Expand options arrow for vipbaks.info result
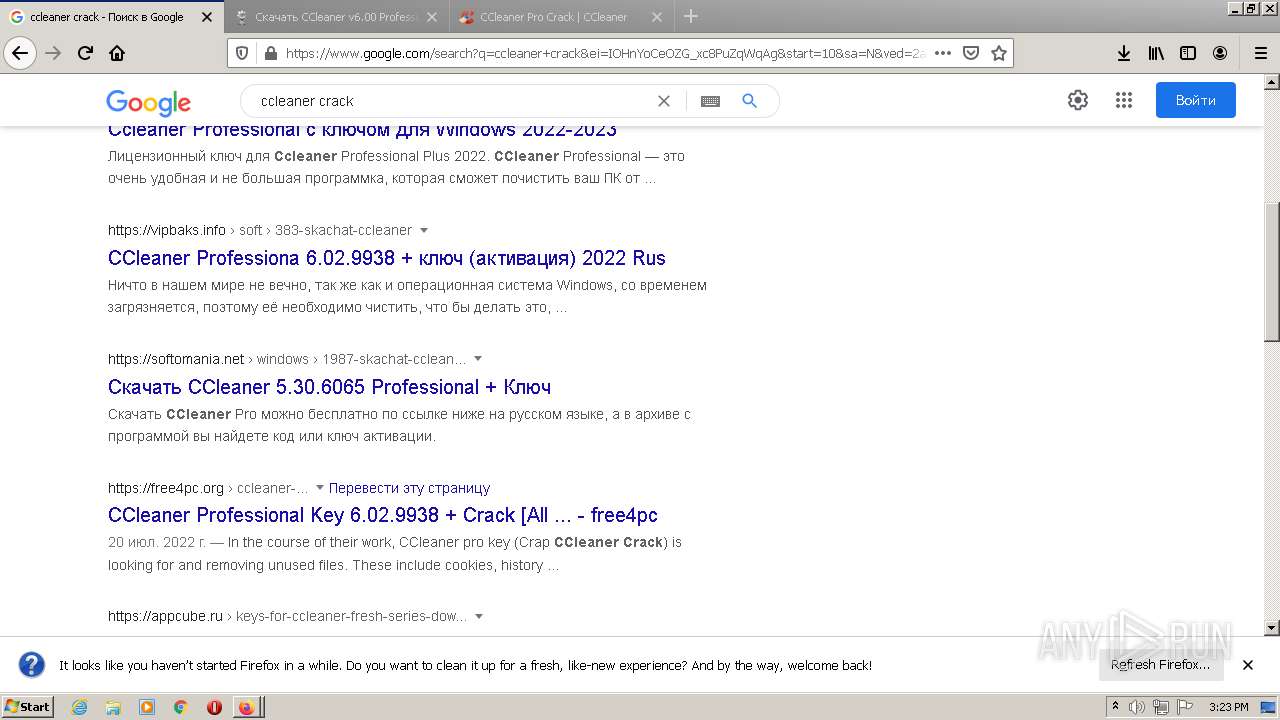 pos(424,230)
